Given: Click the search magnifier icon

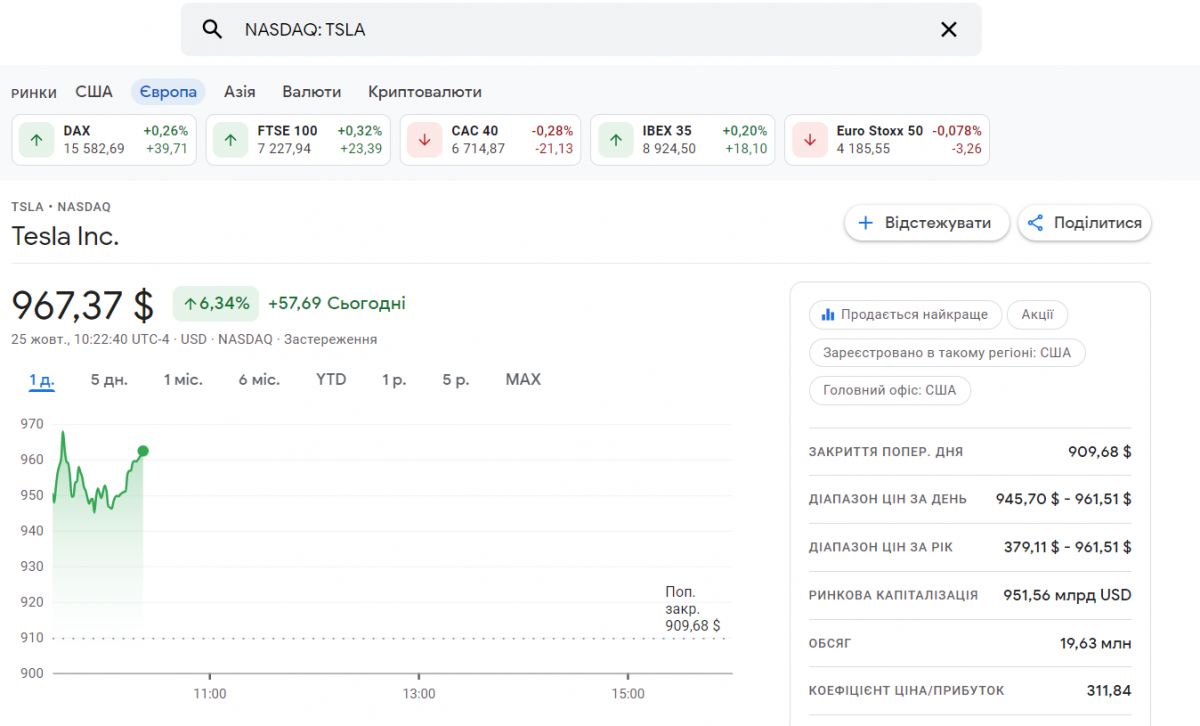Looking at the screenshot, I should click(x=212, y=30).
